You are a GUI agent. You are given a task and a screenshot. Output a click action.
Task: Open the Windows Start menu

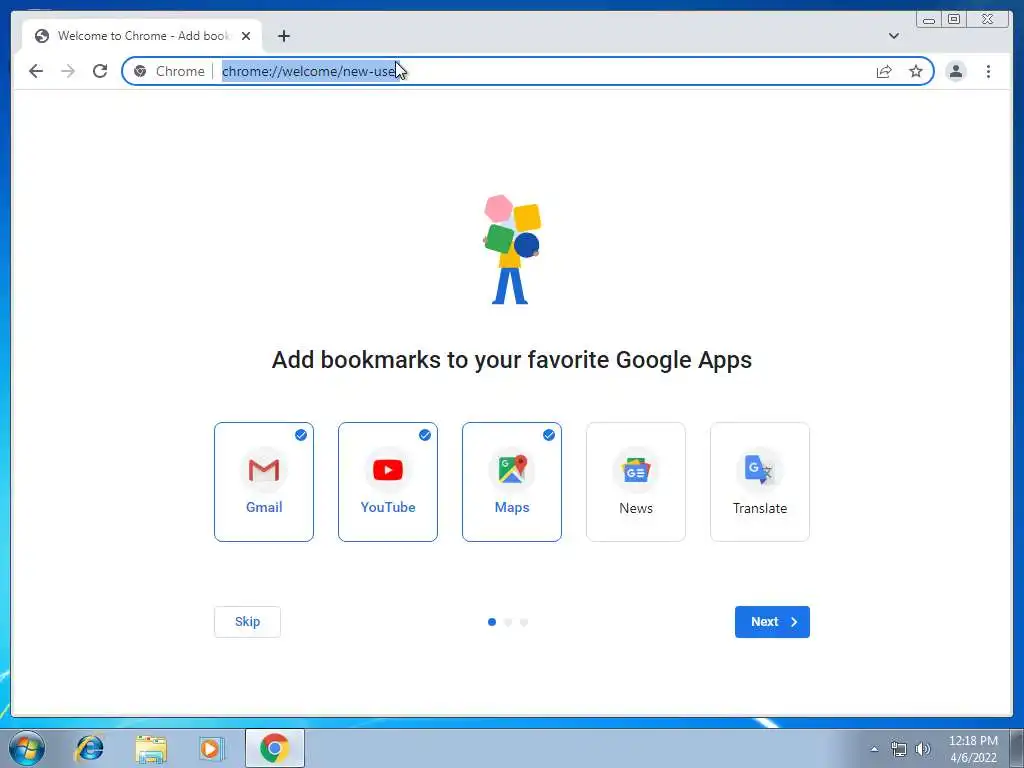pyautogui.click(x=27, y=748)
